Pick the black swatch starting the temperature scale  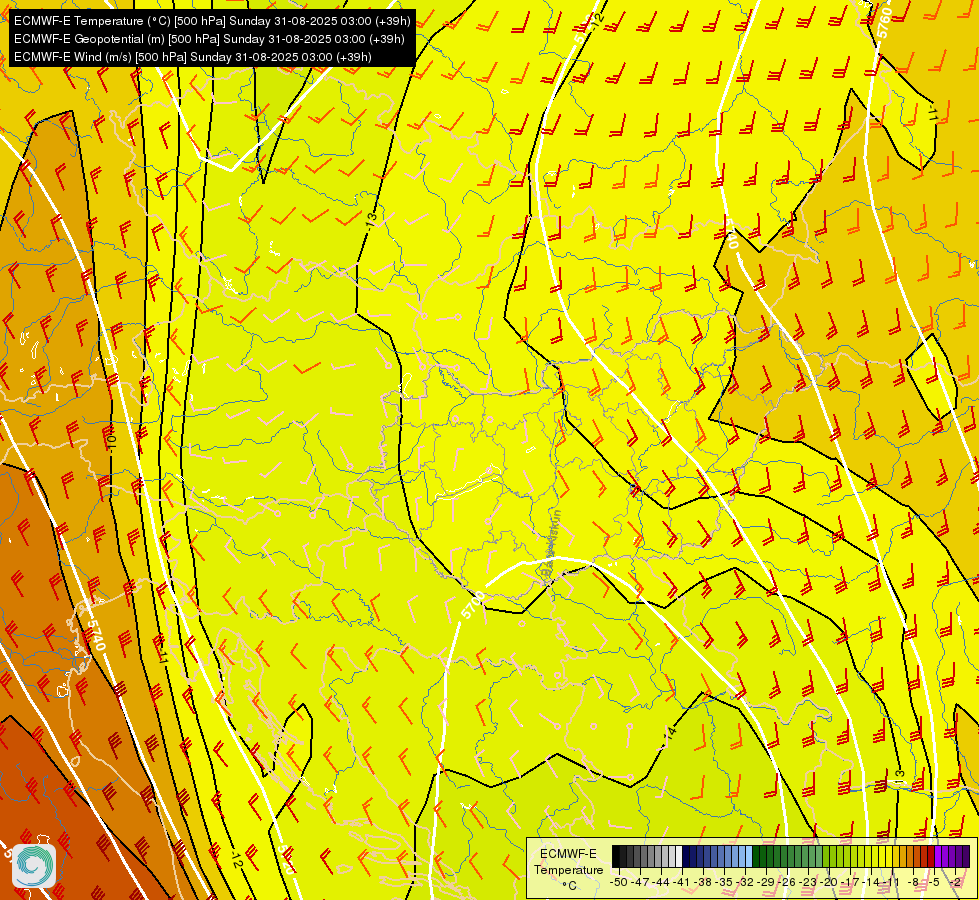click(x=616, y=856)
